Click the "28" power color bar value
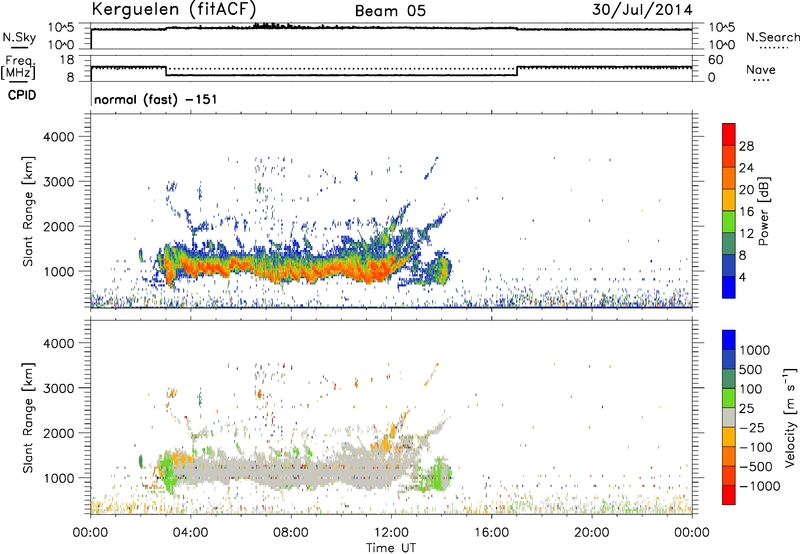Viewport: 800px width, 554px height. tap(746, 146)
